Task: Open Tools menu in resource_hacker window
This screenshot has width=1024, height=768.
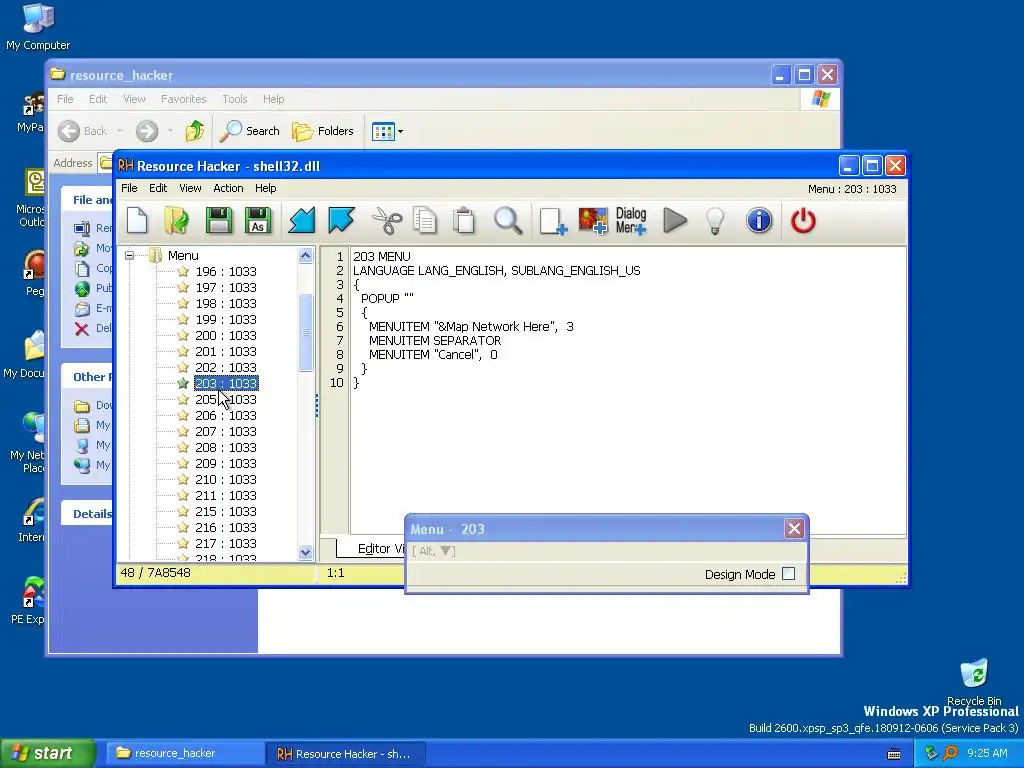Action: pyautogui.click(x=234, y=99)
